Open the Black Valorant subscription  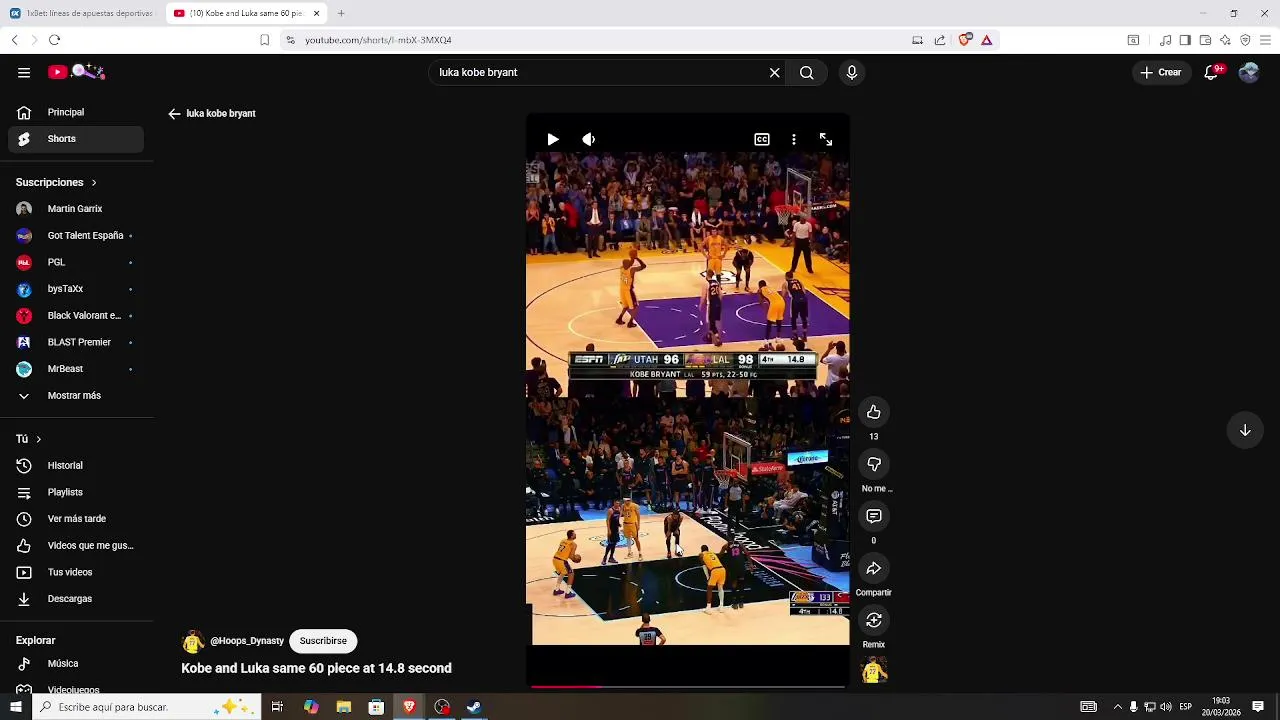(76, 316)
